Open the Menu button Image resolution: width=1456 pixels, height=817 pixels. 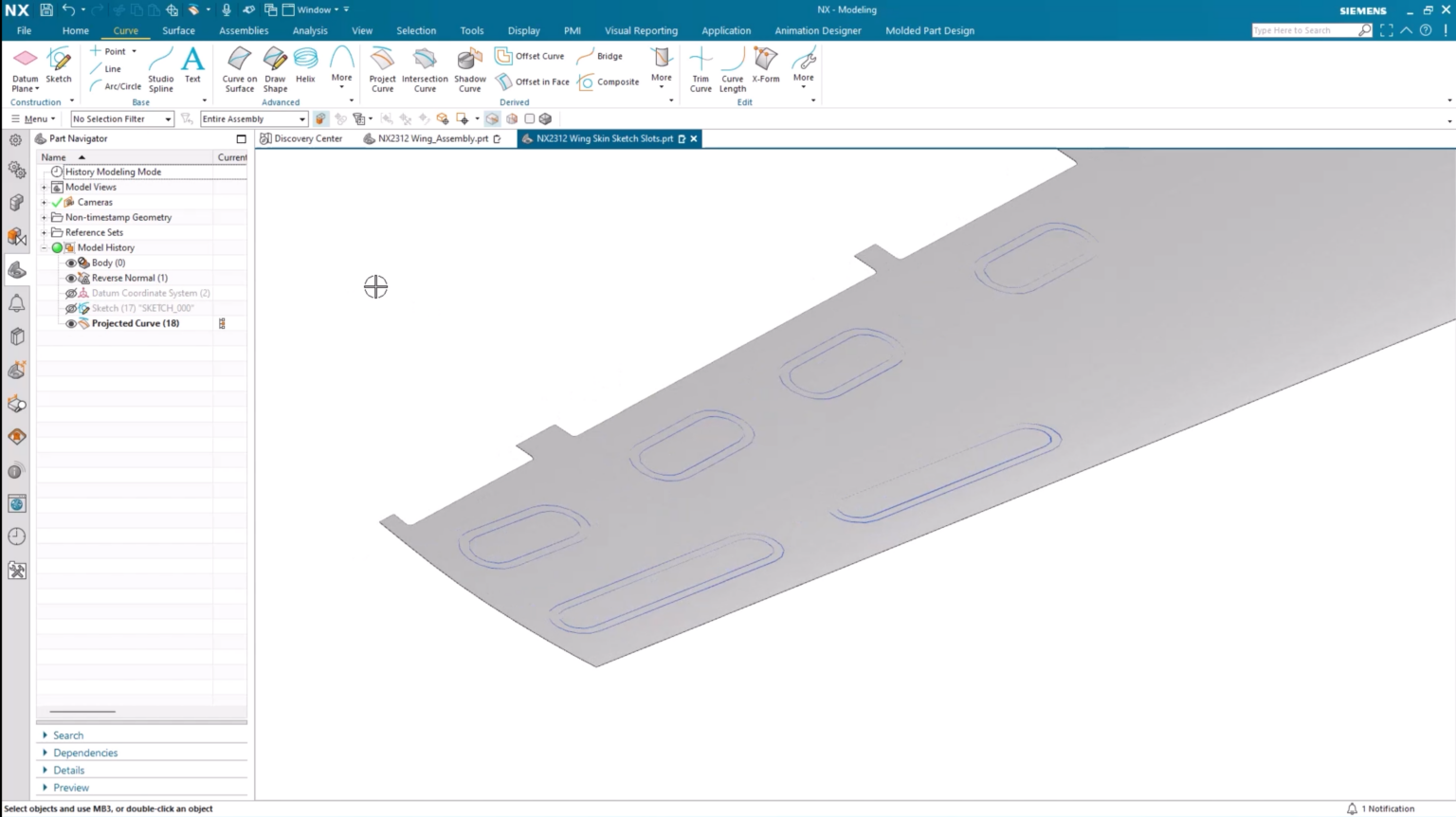33,119
